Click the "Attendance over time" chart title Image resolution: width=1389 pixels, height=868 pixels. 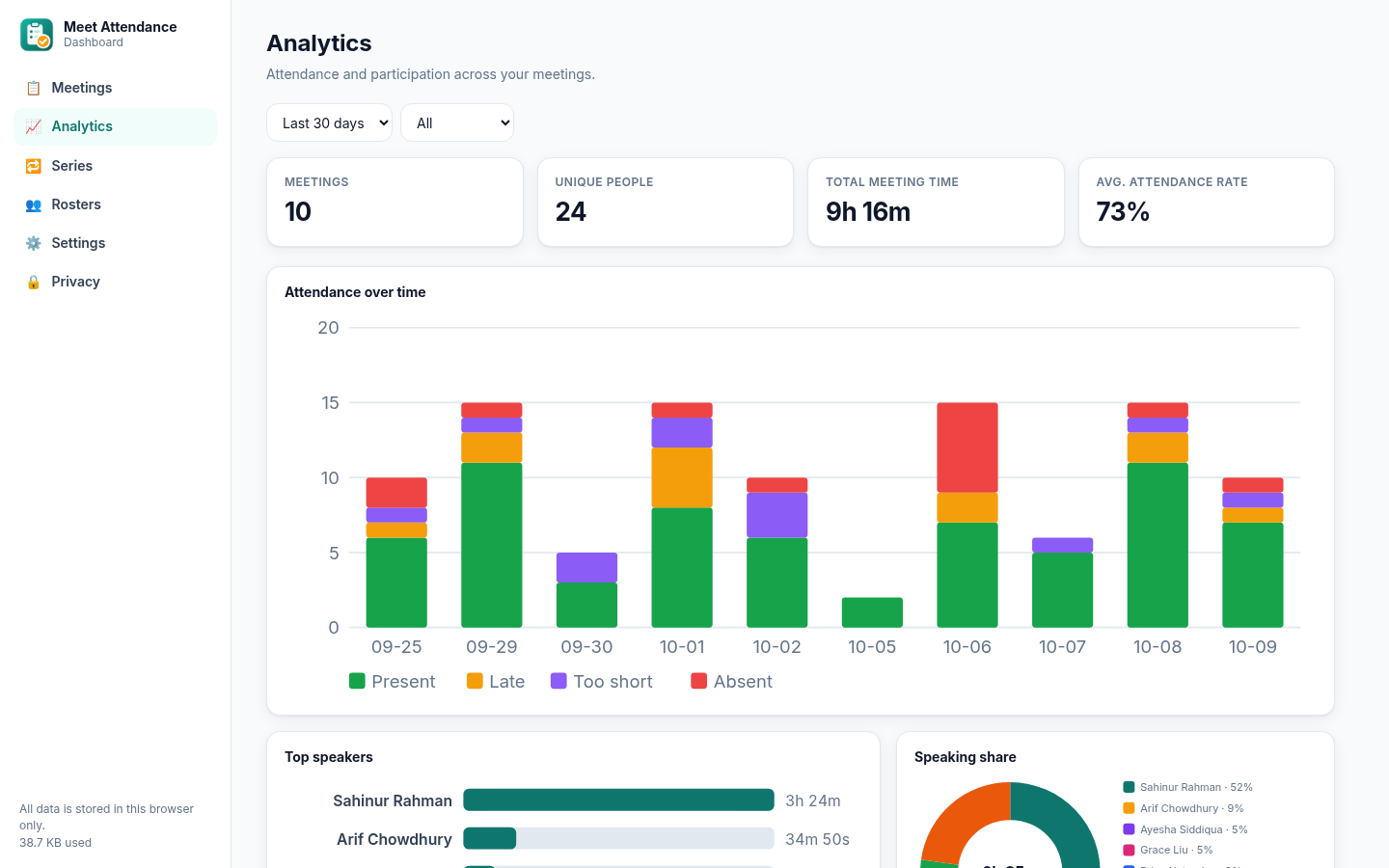355,292
